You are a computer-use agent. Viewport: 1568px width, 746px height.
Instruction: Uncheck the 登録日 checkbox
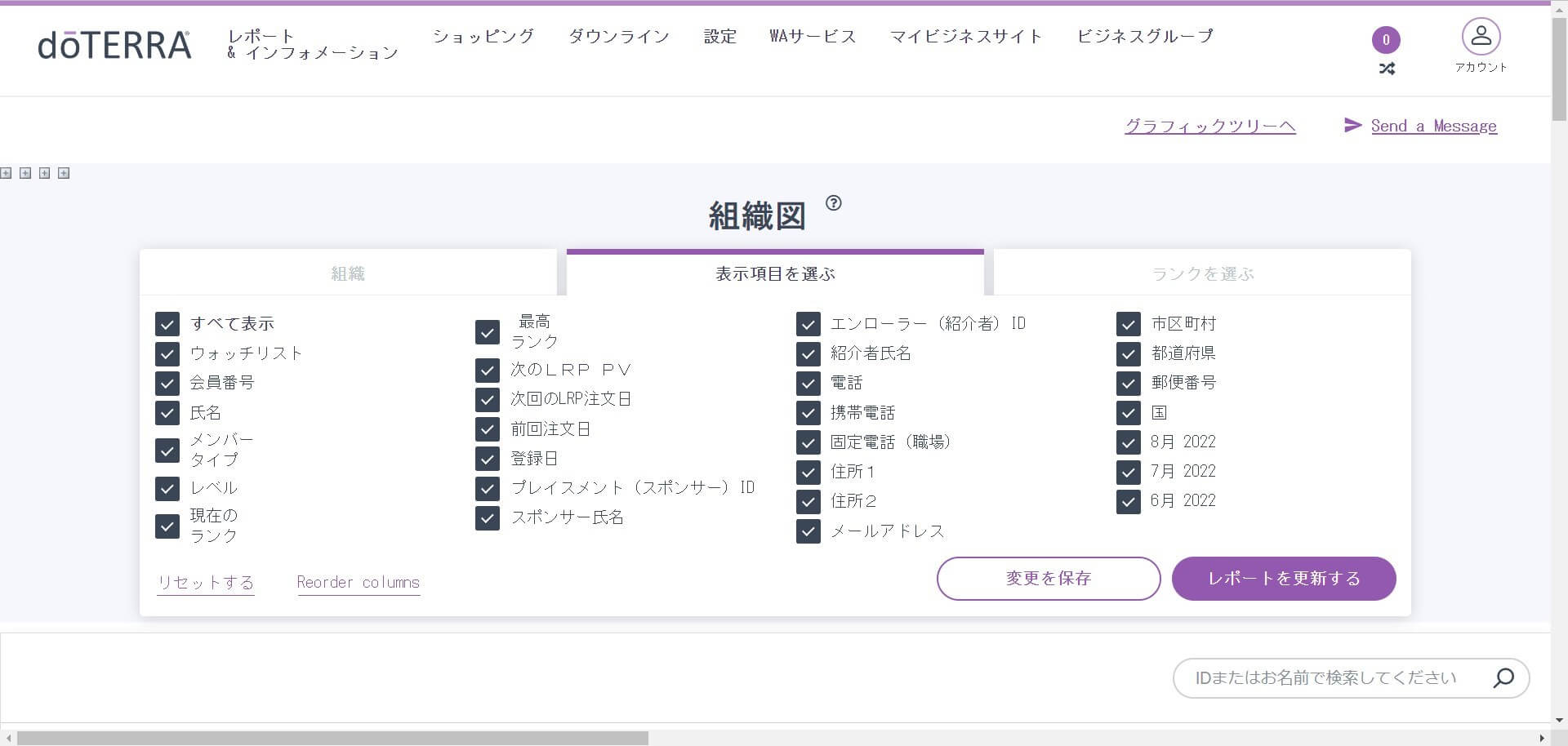(x=488, y=459)
